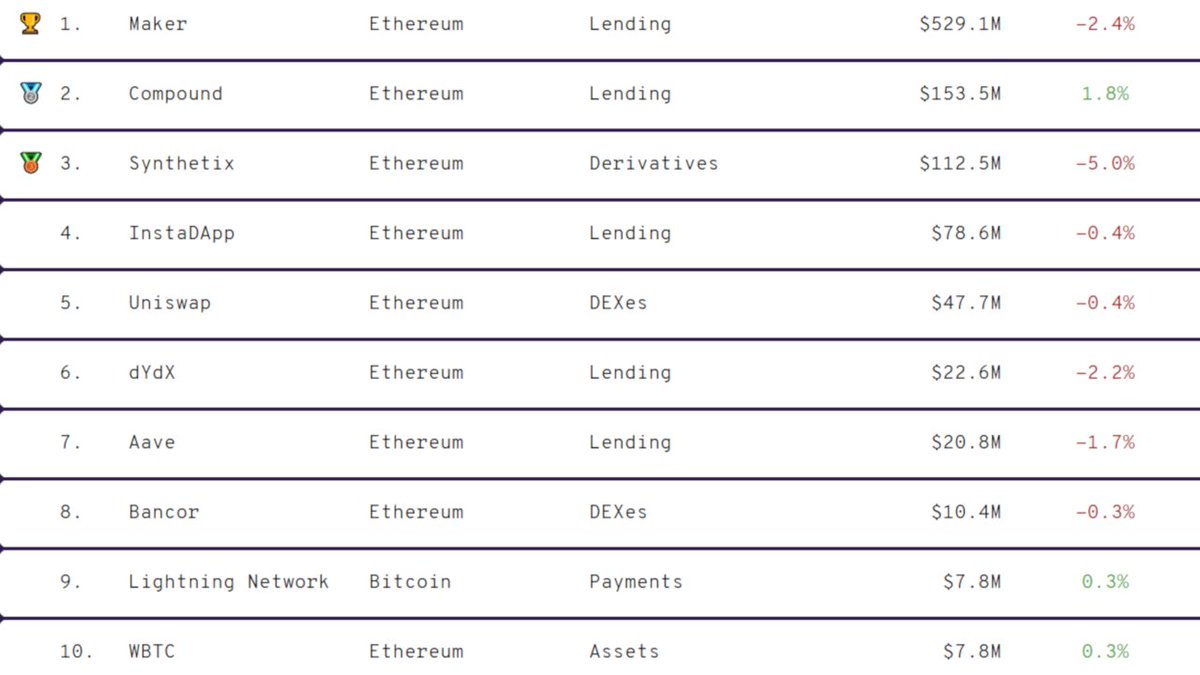
Task: Click the 1.8% change value for Compound
Action: point(1105,94)
